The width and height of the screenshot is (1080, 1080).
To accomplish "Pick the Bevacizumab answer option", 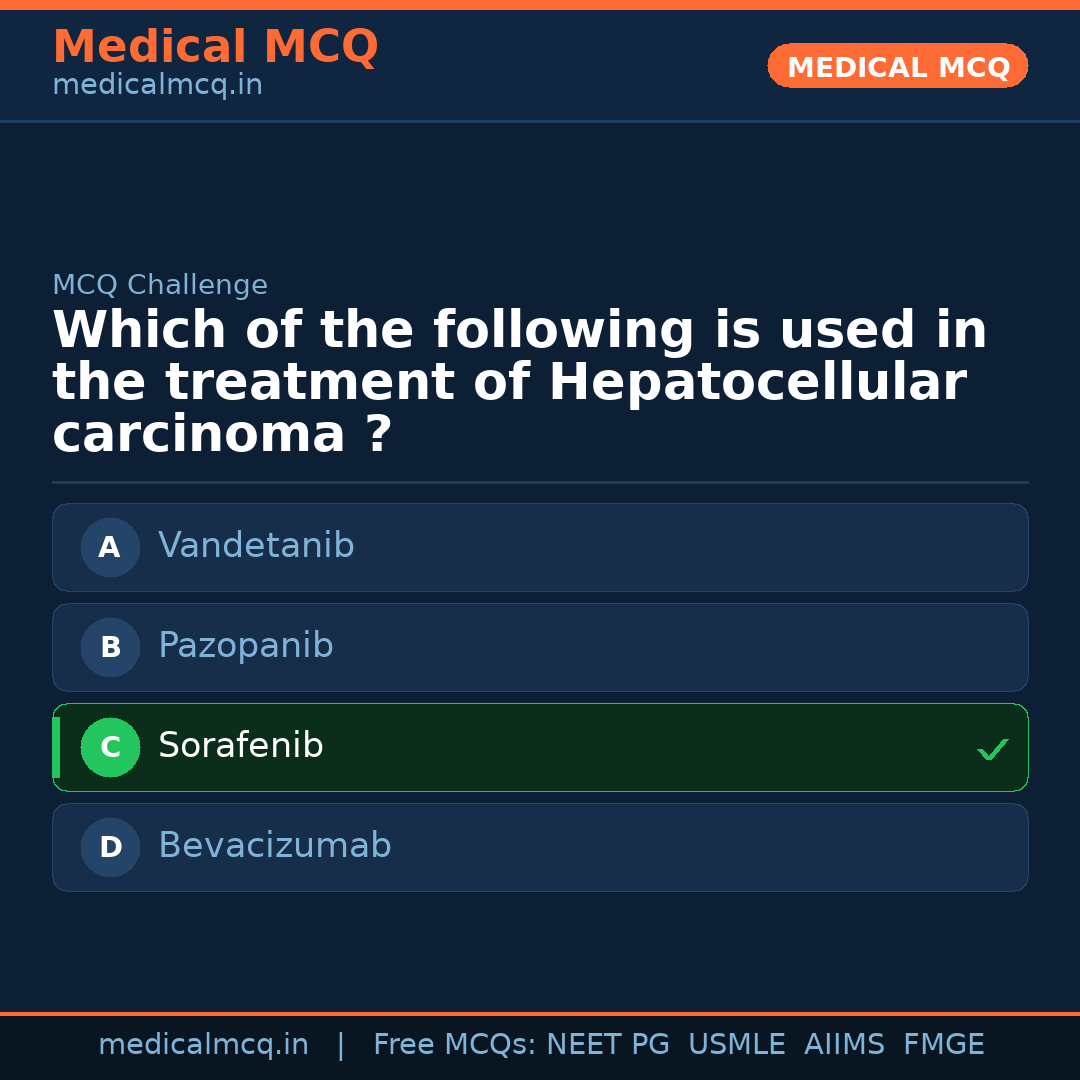I will point(275,846).
